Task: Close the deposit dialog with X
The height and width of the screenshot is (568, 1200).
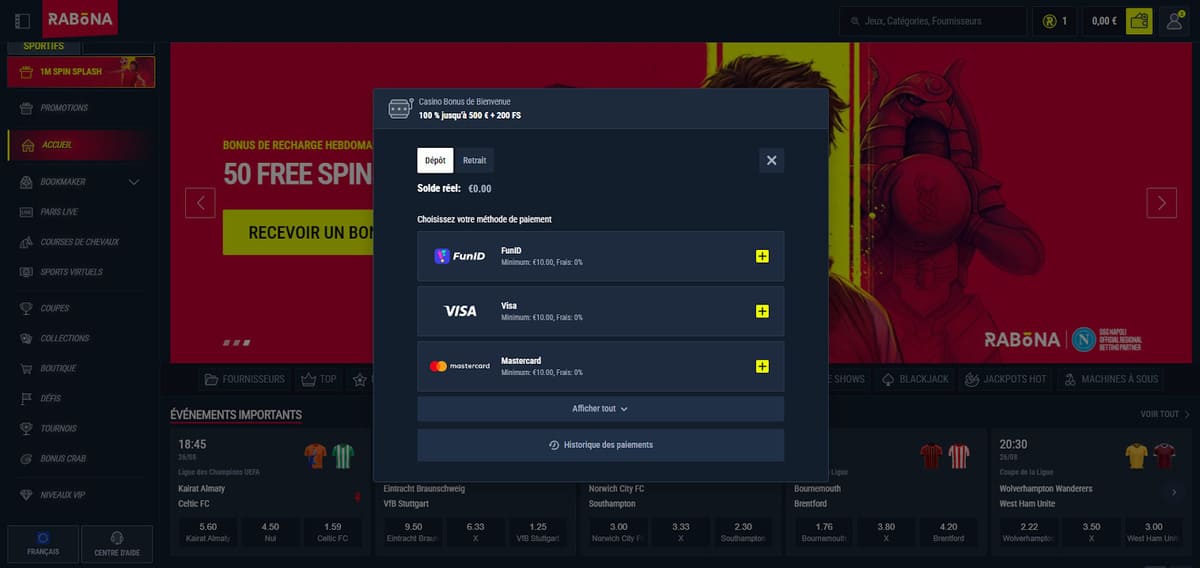Action: pos(771,160)
